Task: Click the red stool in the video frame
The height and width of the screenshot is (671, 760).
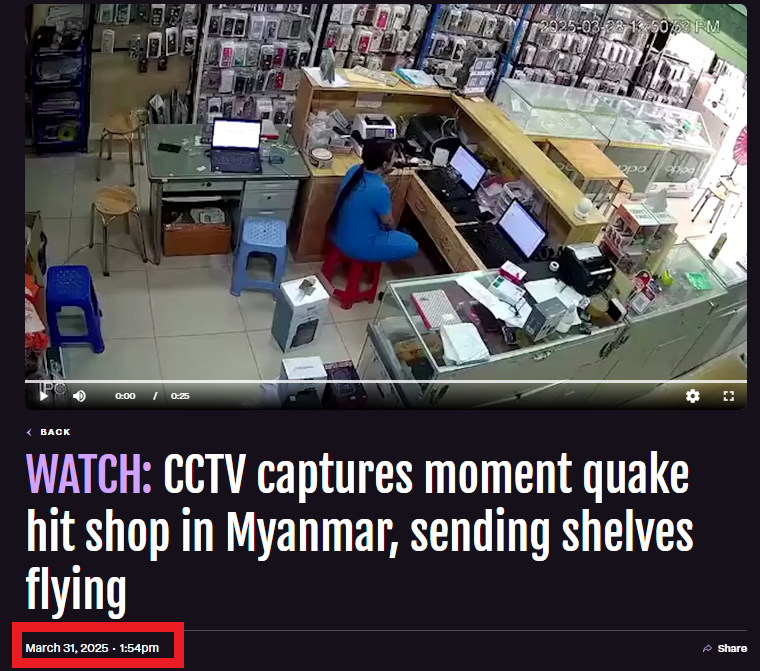Action: click(x=351, y=276)
